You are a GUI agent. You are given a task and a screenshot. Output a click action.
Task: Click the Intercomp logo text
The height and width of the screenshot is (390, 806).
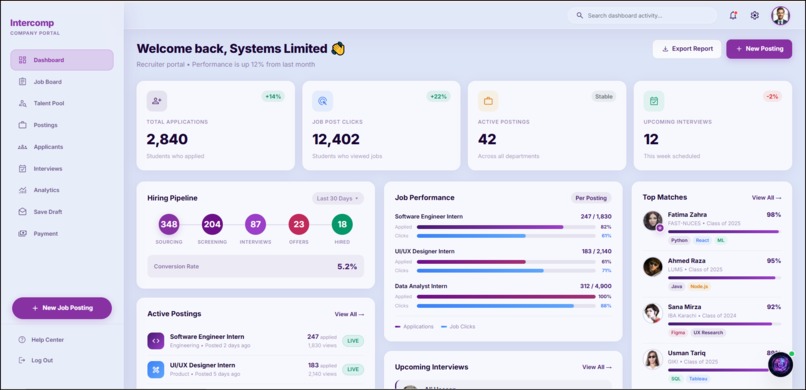pyautogui.click(x=32, y=23)
